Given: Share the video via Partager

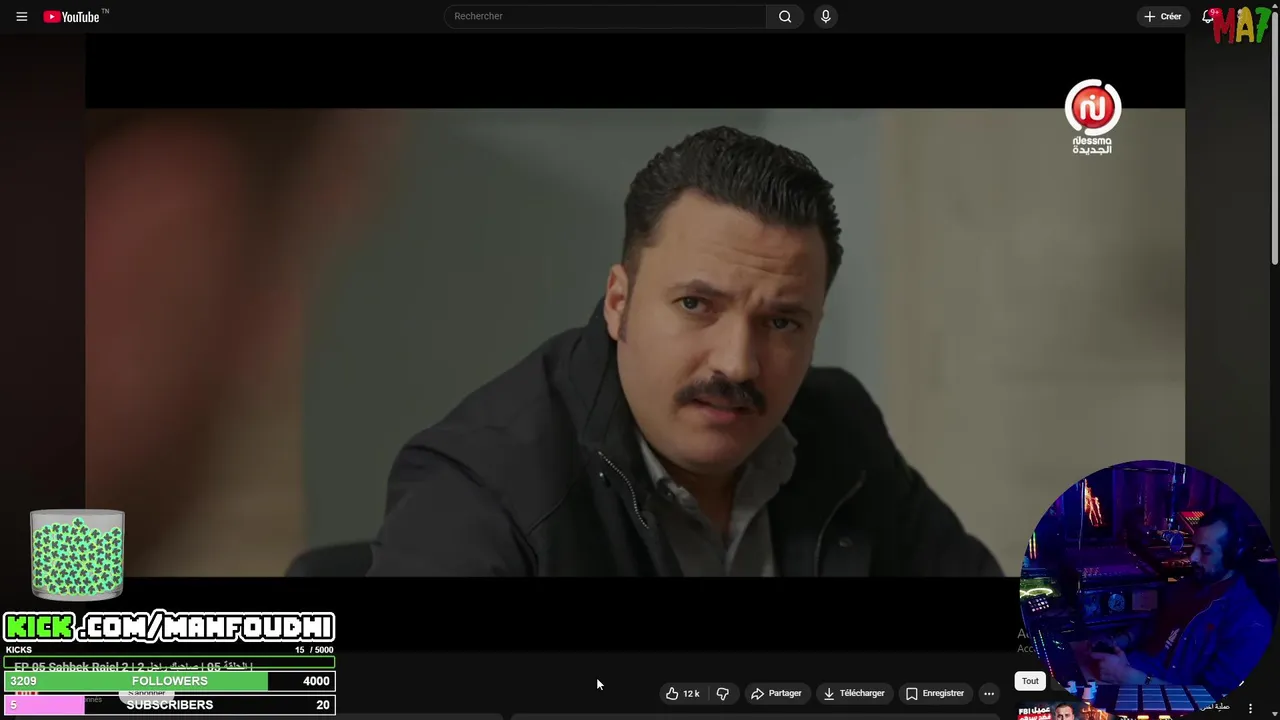Looking at the screenshot, I should click(x=776, y=693).
